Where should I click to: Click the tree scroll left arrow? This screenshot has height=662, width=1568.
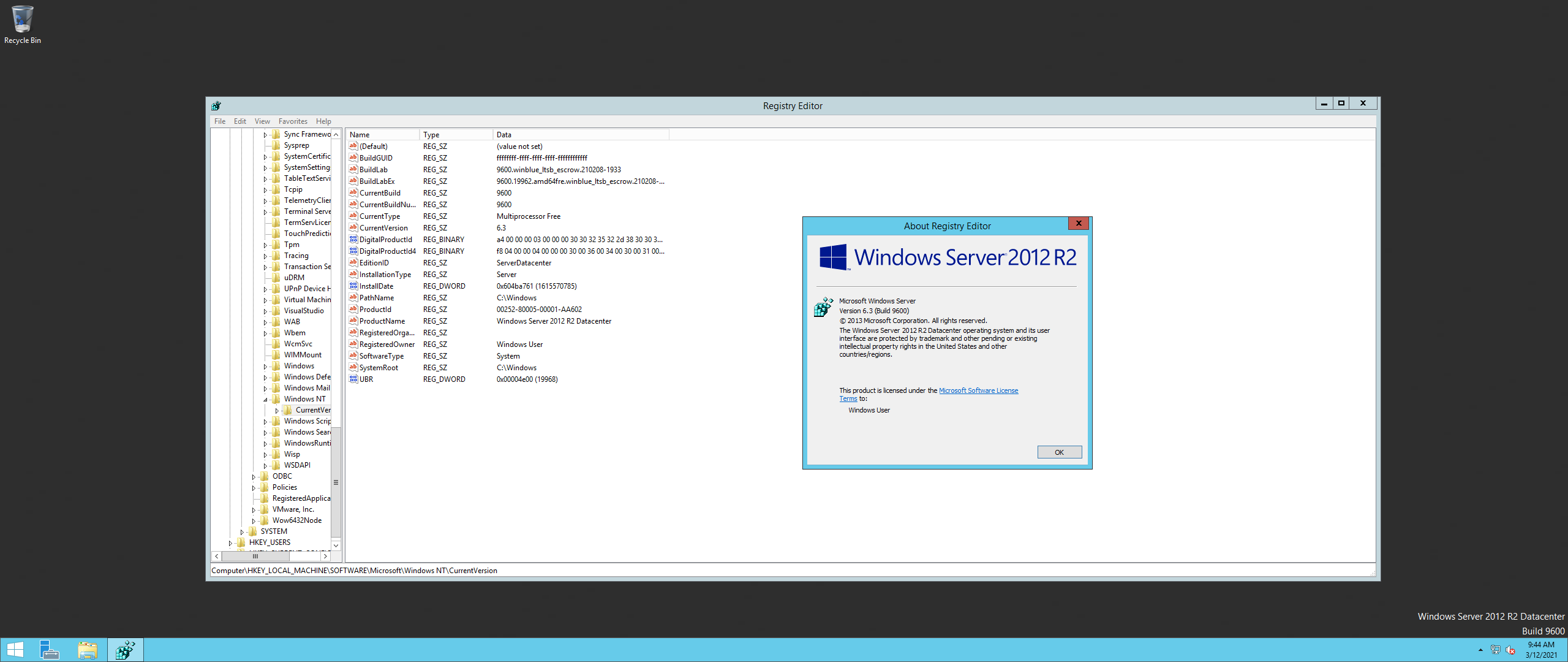pos(217,557)
